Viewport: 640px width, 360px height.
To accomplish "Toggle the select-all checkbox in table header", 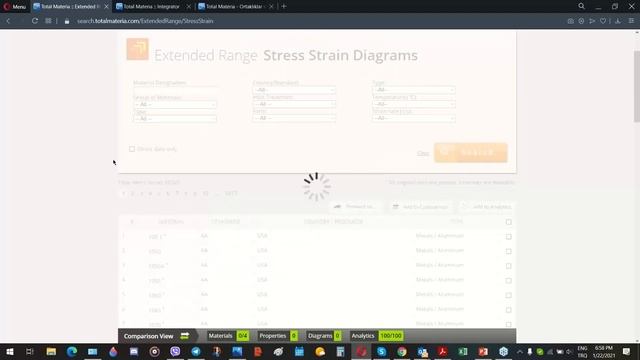I will 509,222.
